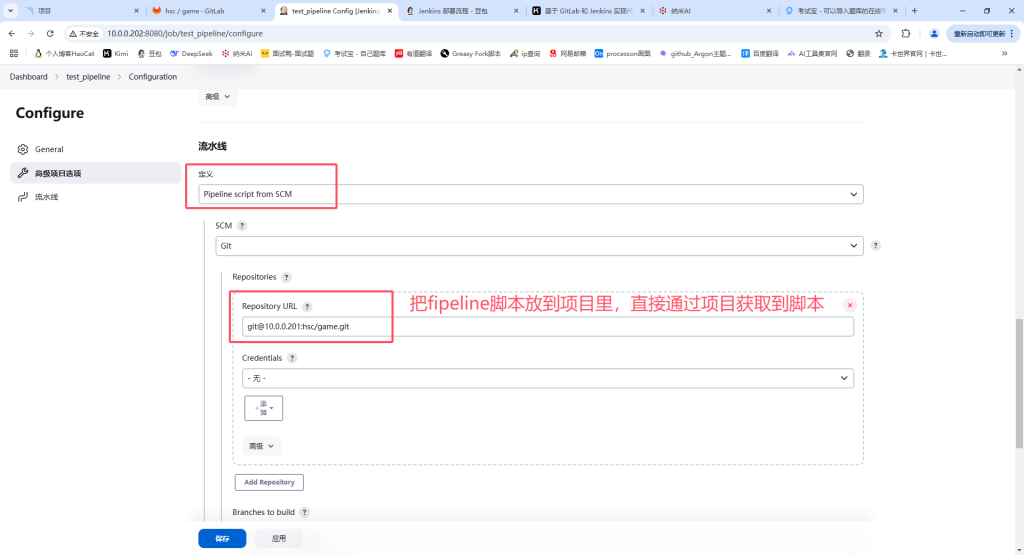Click the 流水线 pipeline icon in sidebar

pos(23,197)
